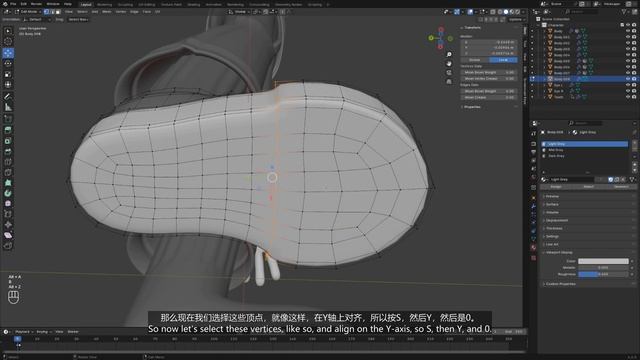
Task: Open the Edit Mode dropdown
Action: pyautogui.click(x=27, y=12)
